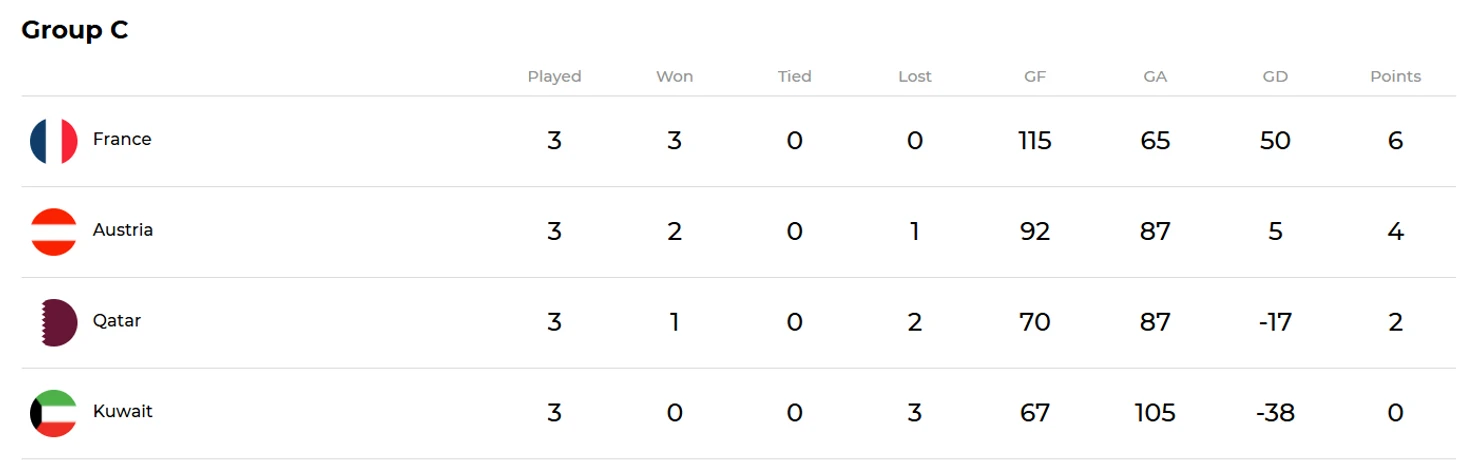Open the Austria team link
Image resolution: width=1460 pixels, height=460 pixels.
pyautogui.click(x=123, y=230)
